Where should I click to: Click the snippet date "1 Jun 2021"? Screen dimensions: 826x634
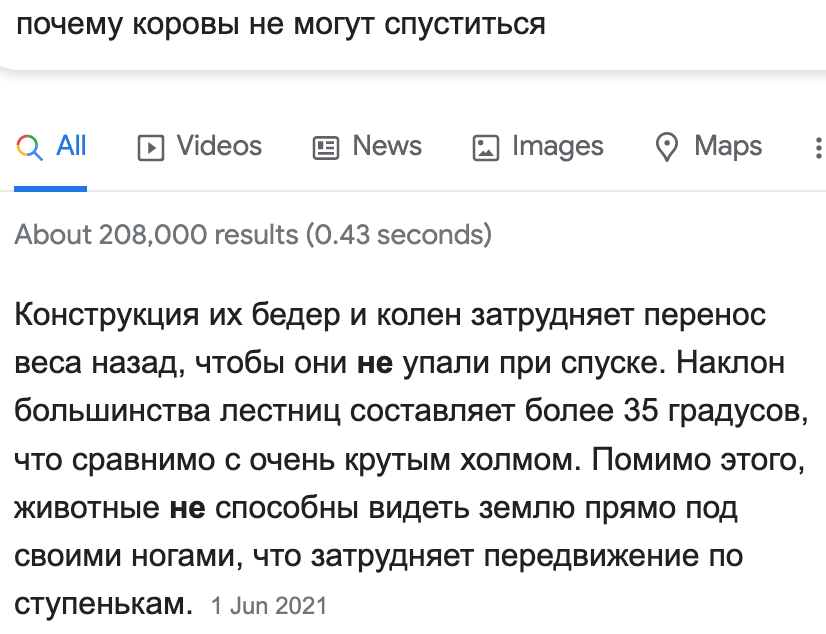tap(269, 606)
